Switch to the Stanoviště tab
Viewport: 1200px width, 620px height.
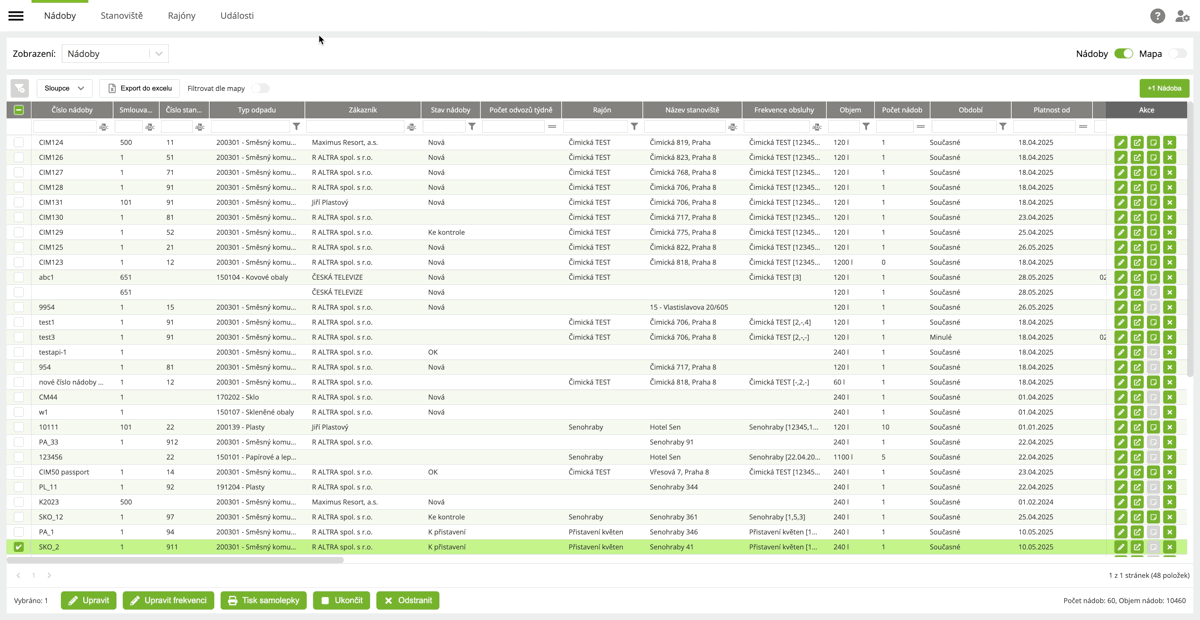121,16
